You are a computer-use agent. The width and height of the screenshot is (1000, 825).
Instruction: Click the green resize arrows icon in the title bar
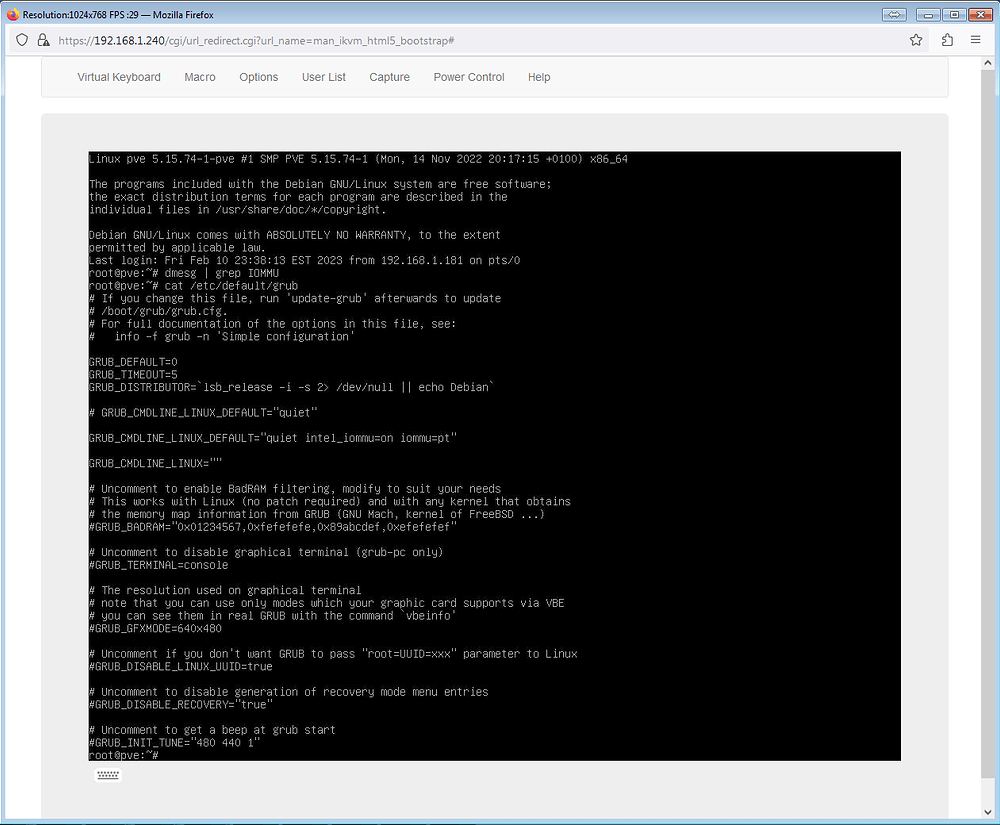[x=893, y=14]
